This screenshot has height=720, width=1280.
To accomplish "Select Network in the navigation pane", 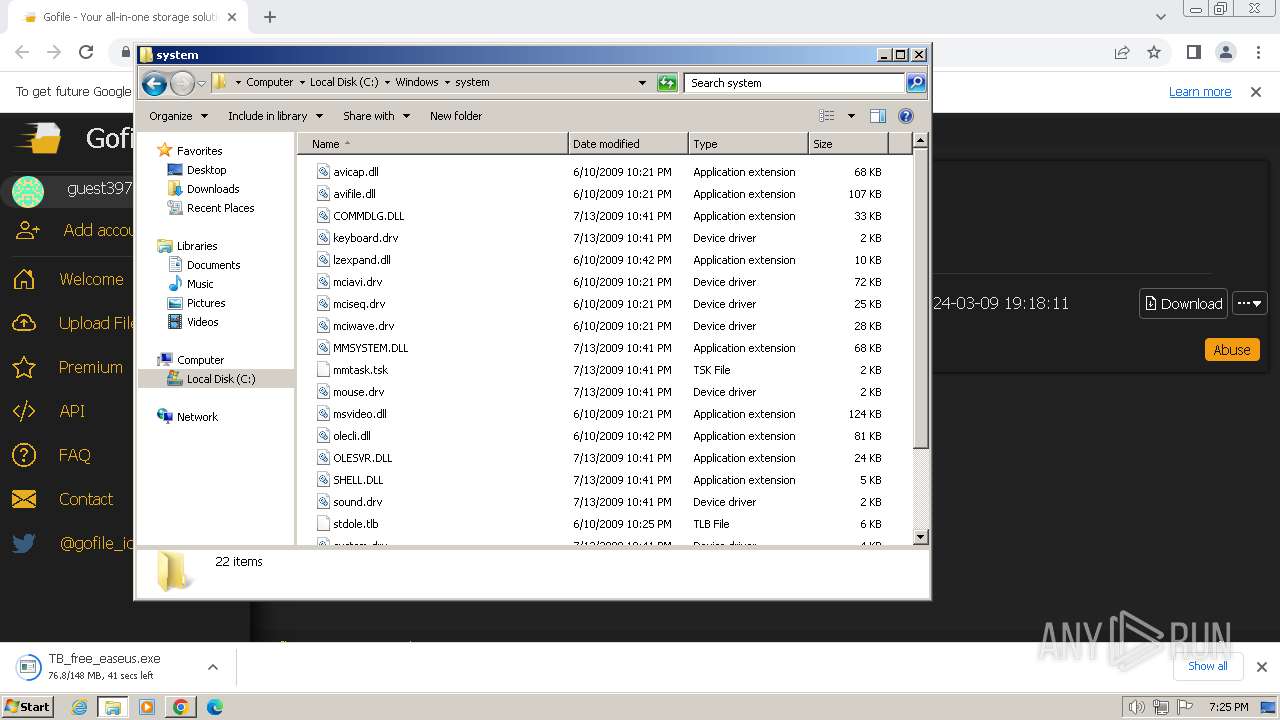I will (x=197, y=417).
